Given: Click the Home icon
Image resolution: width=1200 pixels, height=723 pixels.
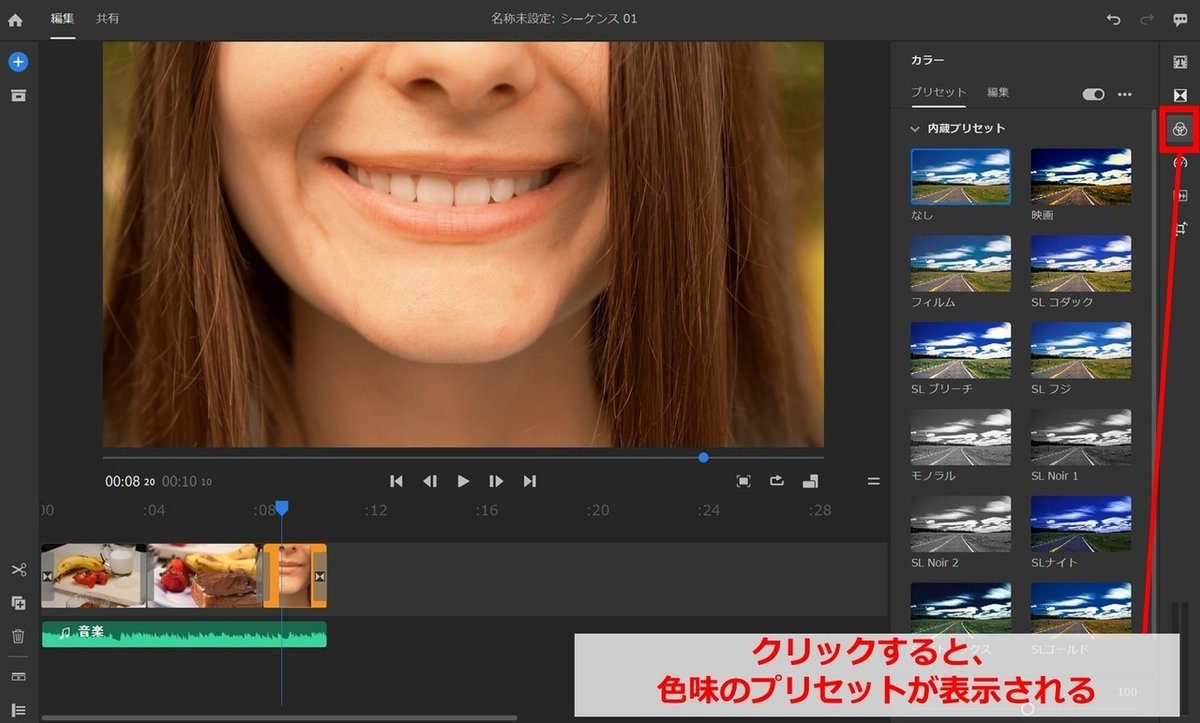Looking at the screenshot, I should pyautogui.click(x=15, y=19).
